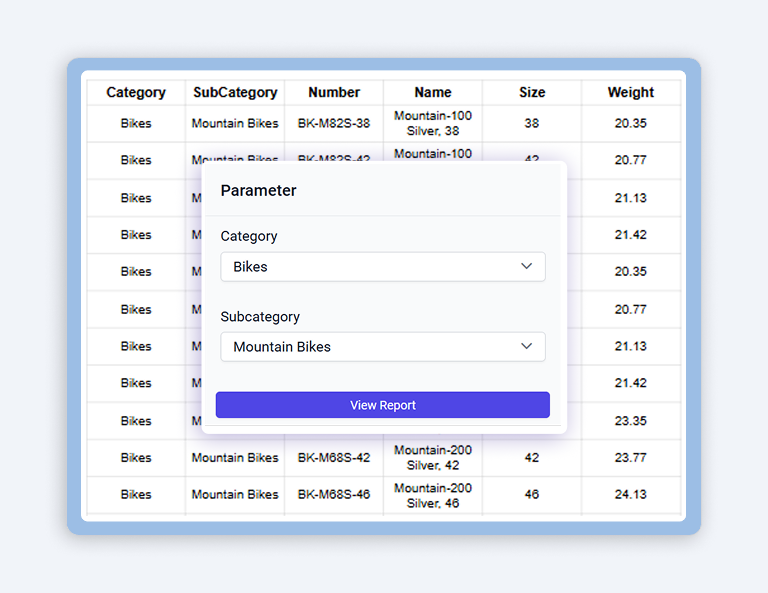Click the Number column header
Image resolution: width=768 pixels, height=593 pixels.
[x=334, y=92]
